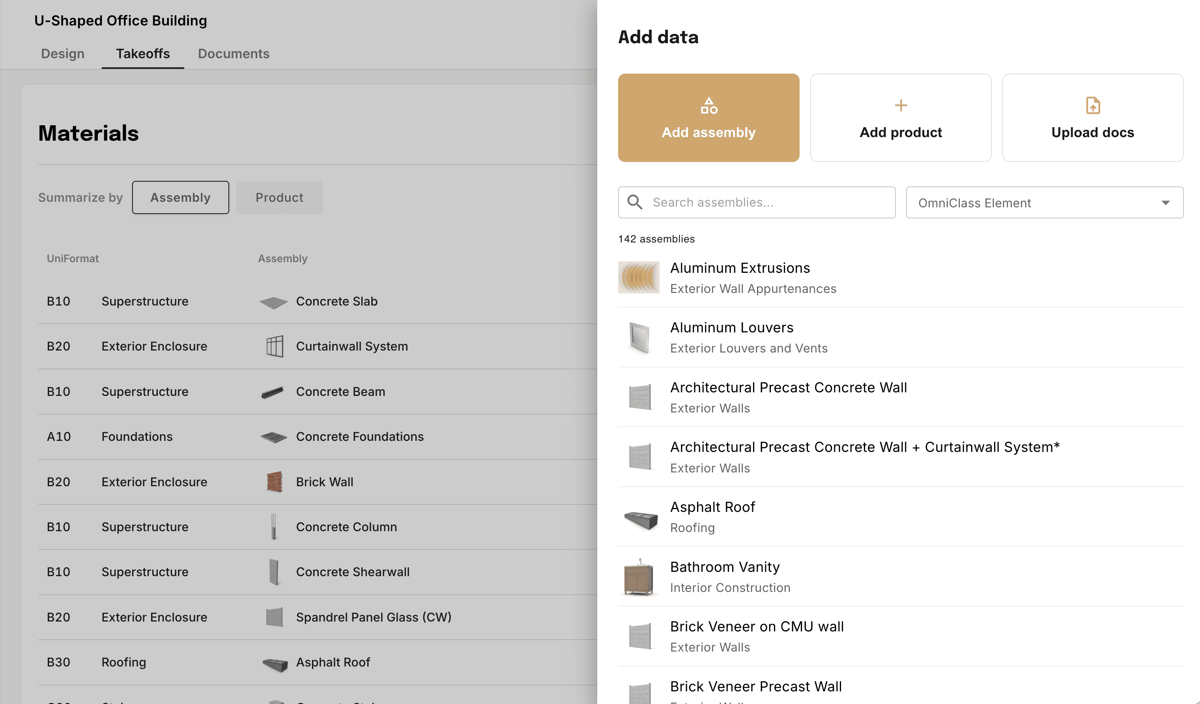
Task: Click the Concrete Foundations icon
Action: point(273,437)
